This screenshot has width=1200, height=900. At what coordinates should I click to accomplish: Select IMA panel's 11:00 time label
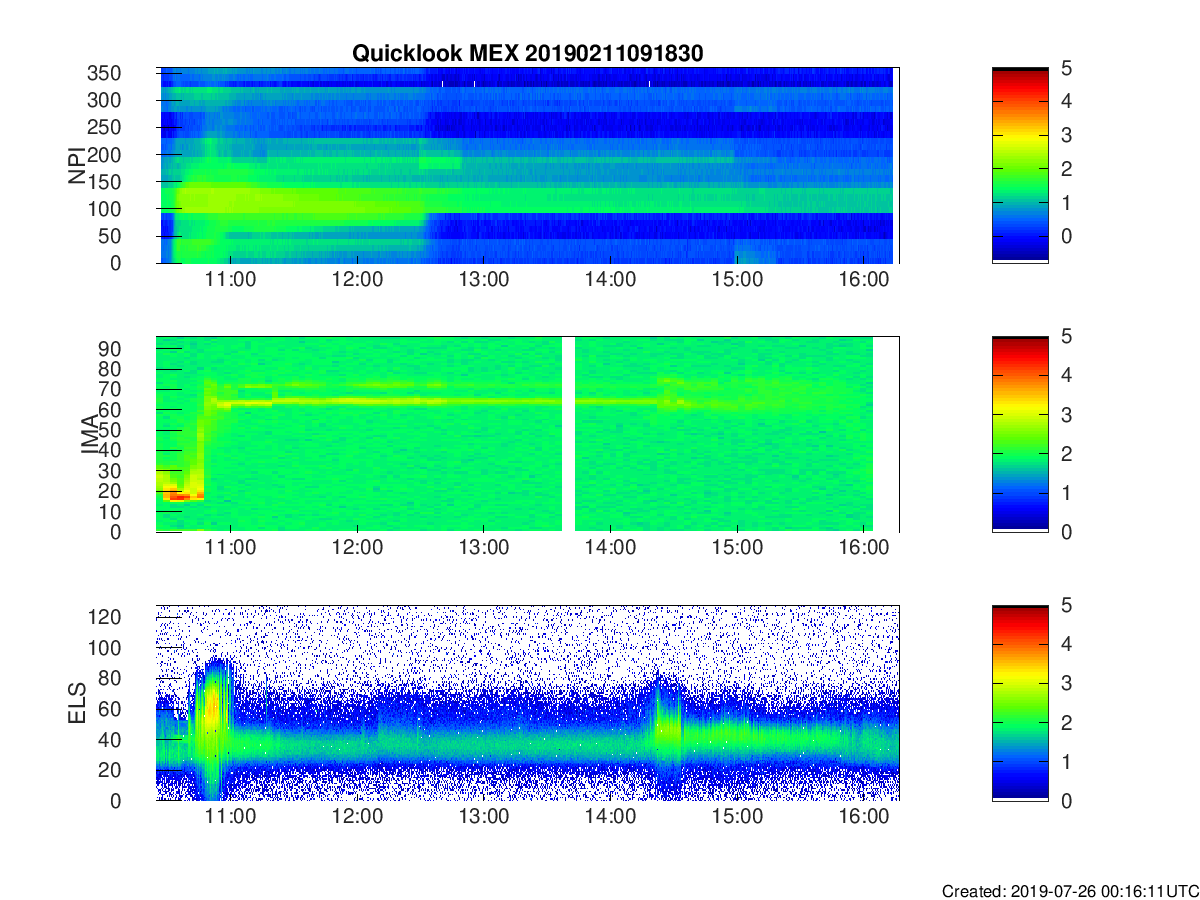coord(231,548)
